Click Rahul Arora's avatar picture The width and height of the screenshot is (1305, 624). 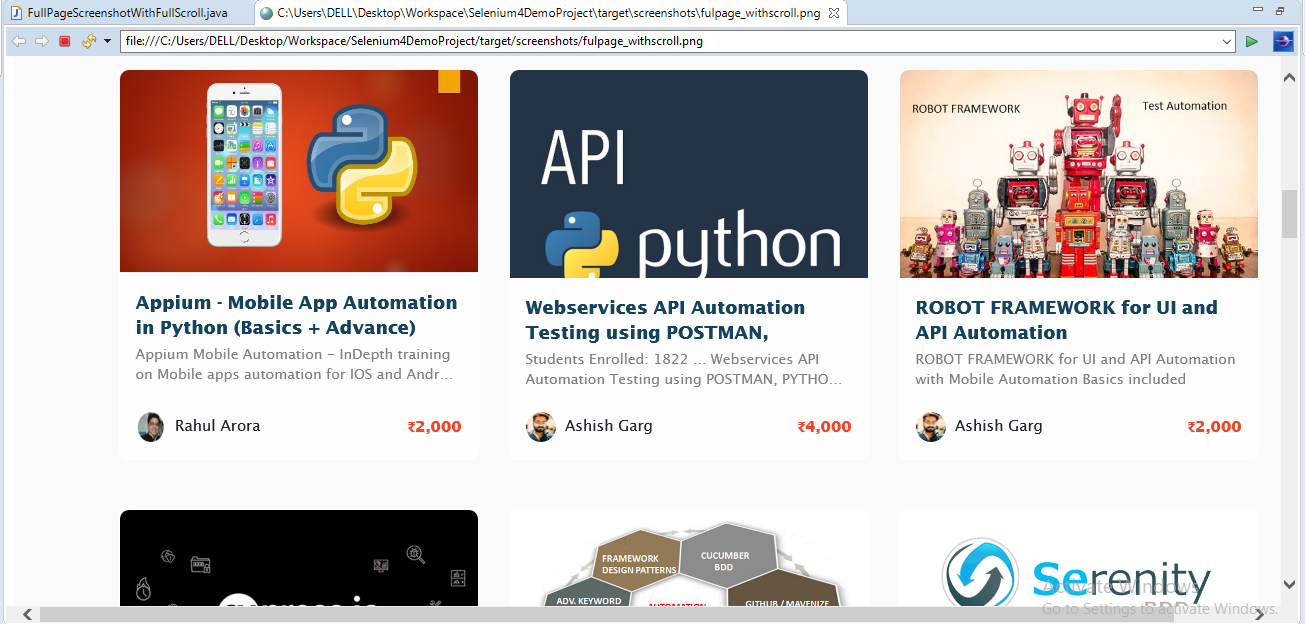tap(151, 427)
